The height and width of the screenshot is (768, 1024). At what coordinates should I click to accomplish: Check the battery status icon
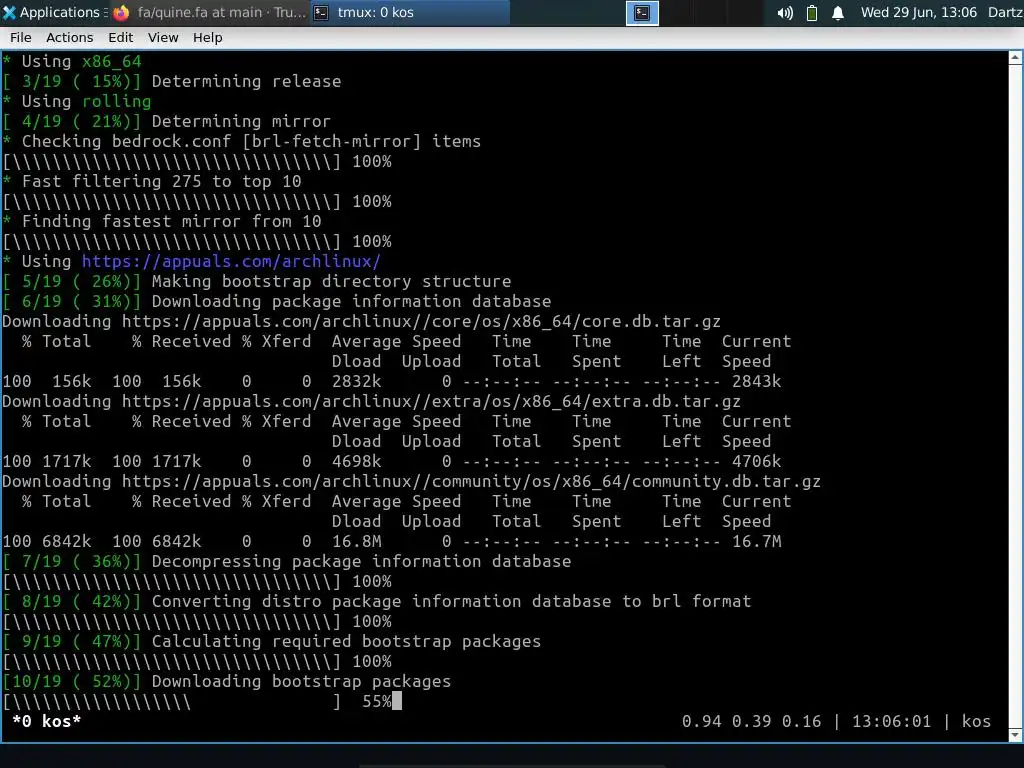coord(812,12)
